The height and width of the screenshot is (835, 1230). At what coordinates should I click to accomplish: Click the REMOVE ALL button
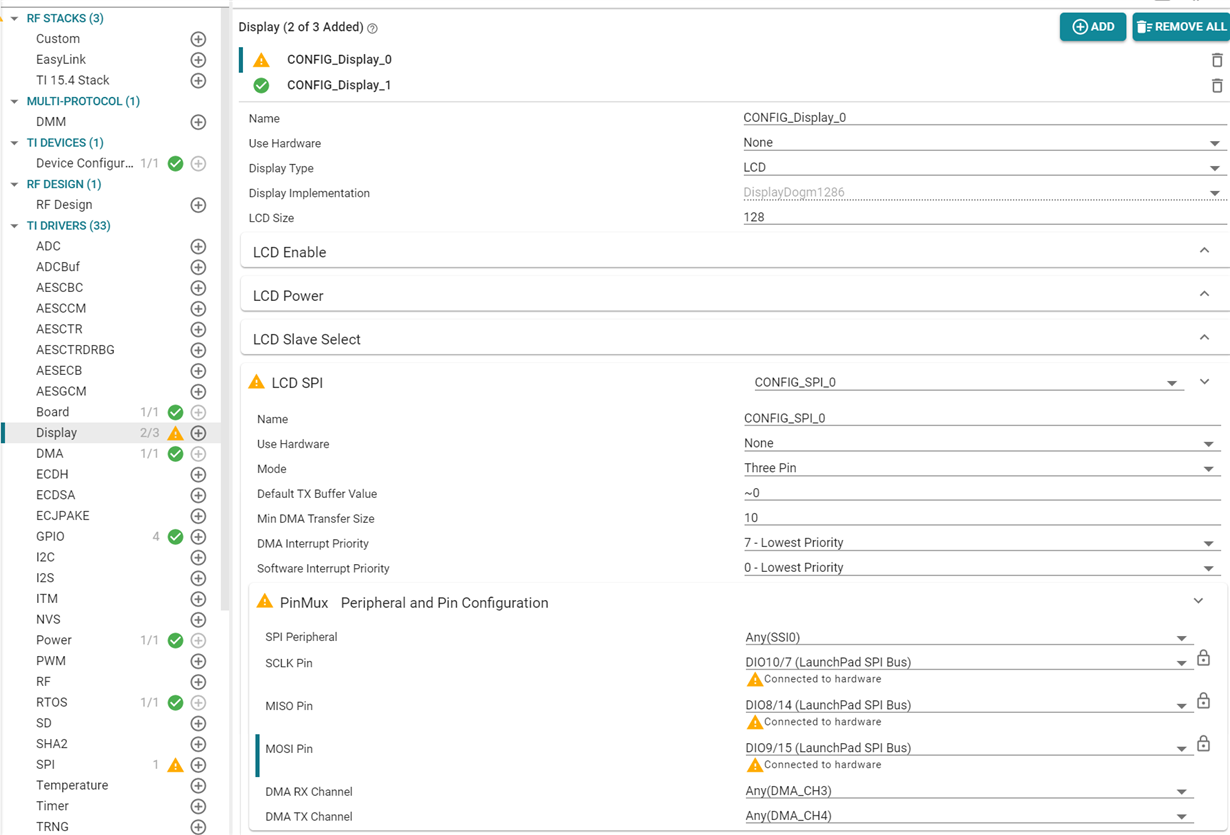(1181, 27)
